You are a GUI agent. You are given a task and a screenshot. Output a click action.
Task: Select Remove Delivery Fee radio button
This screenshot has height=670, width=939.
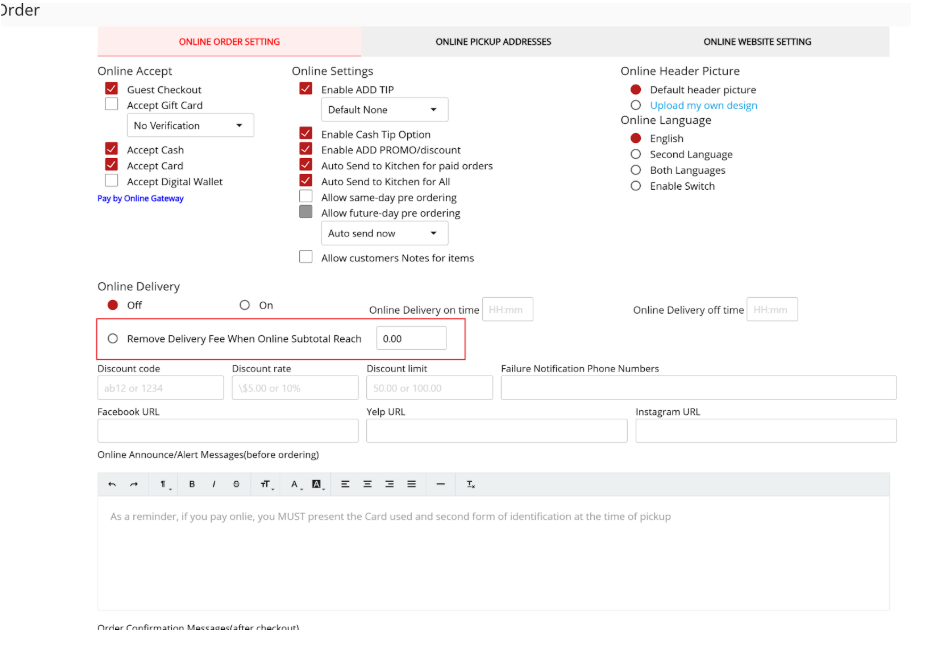[113, 338]
